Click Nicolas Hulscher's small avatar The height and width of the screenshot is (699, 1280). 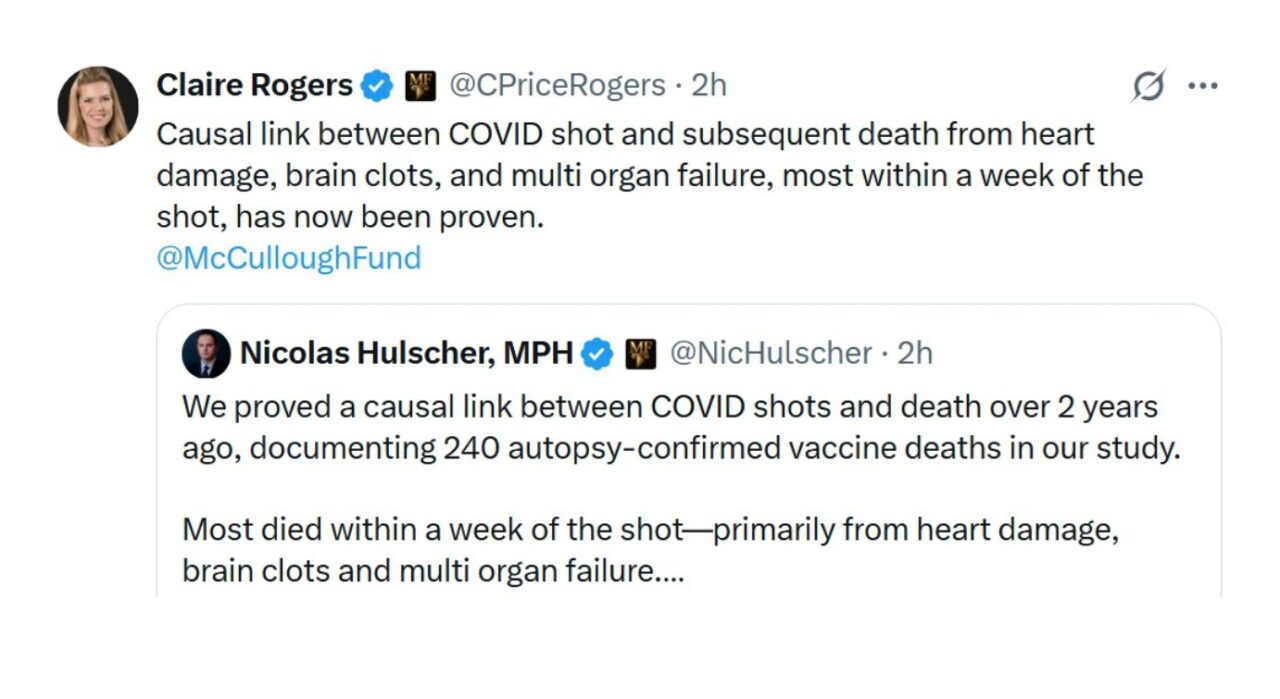205,353
